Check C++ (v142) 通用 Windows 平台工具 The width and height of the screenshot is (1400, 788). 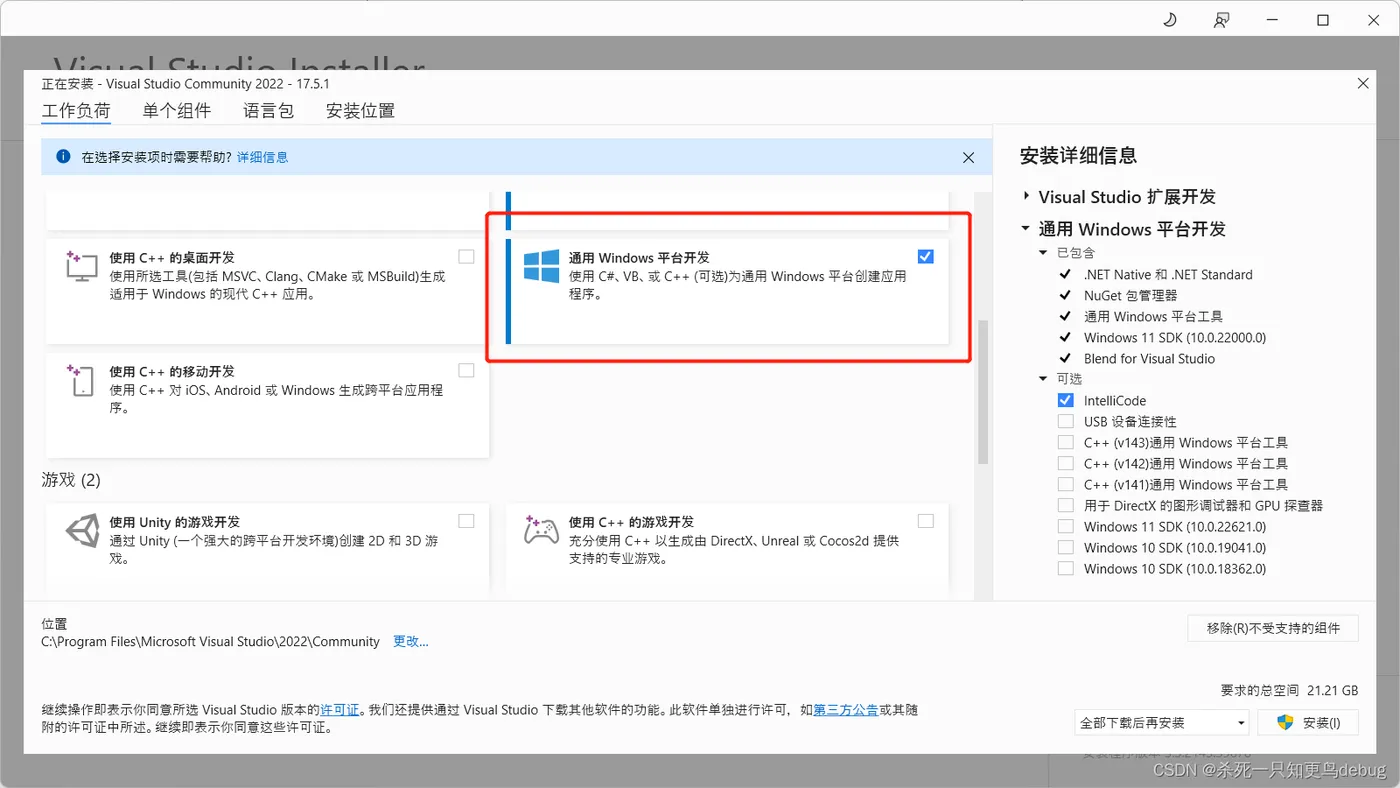coord(1065,463)
